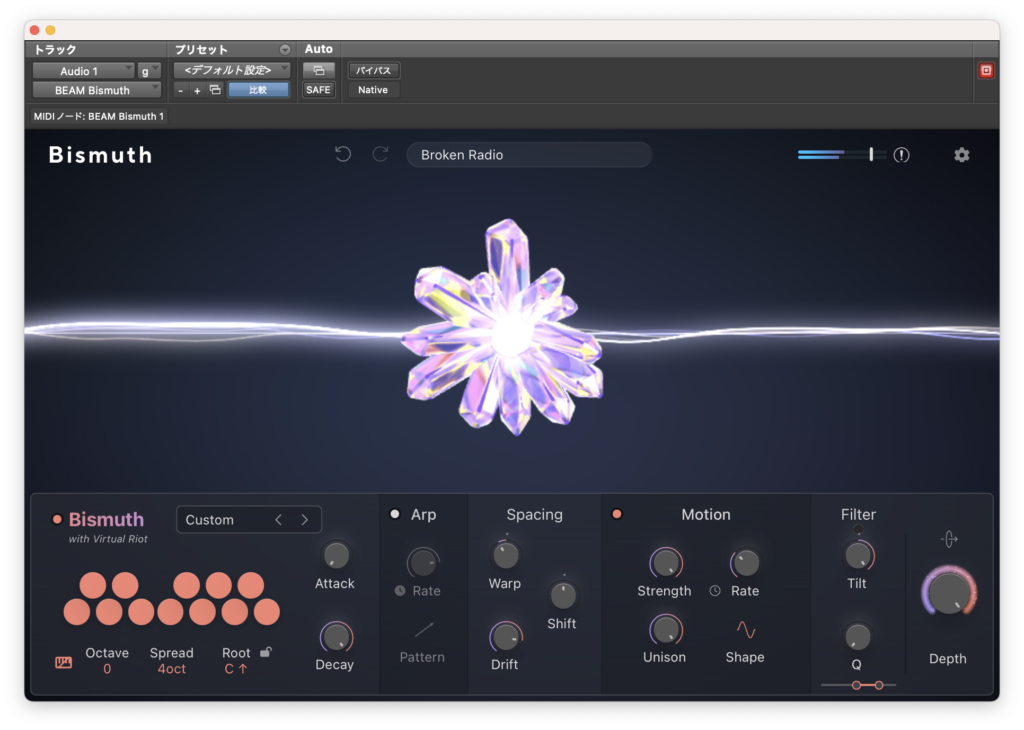The image size is (1024, 730).
Task: Open the Broken Radio preset selector
Action: coord(529,155)
